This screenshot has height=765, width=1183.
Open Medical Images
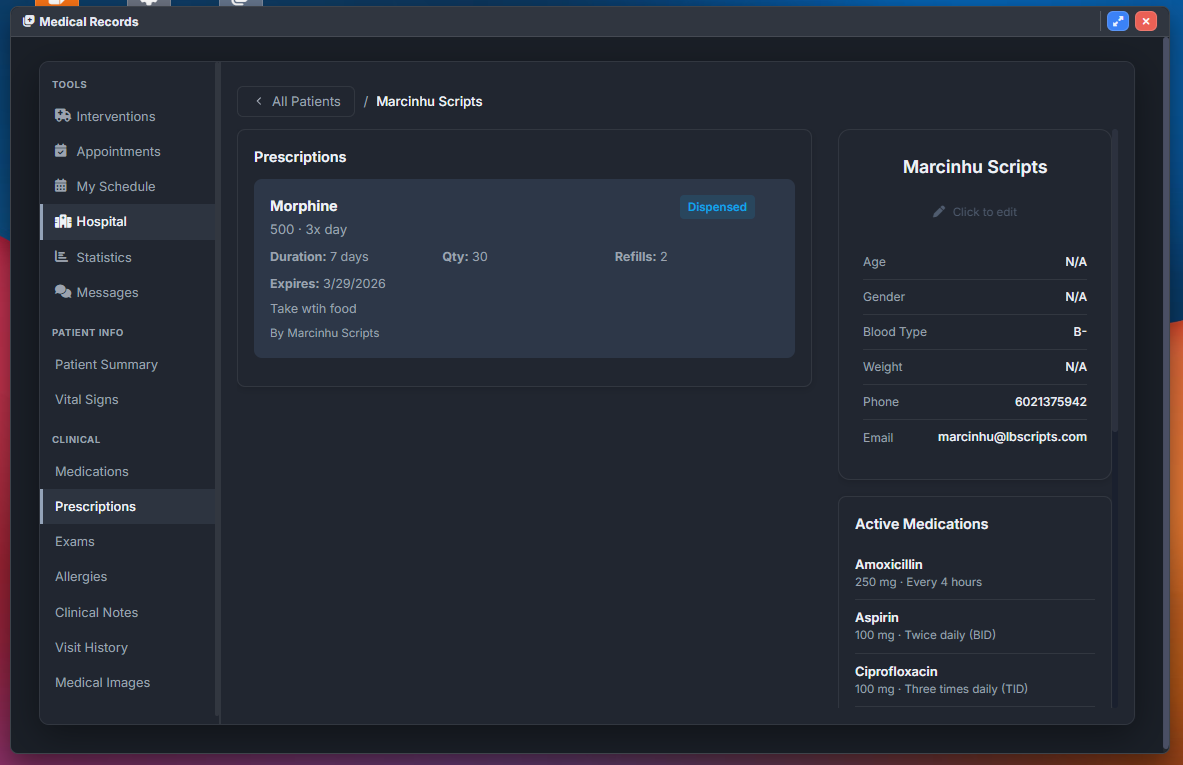click(128, 682)
